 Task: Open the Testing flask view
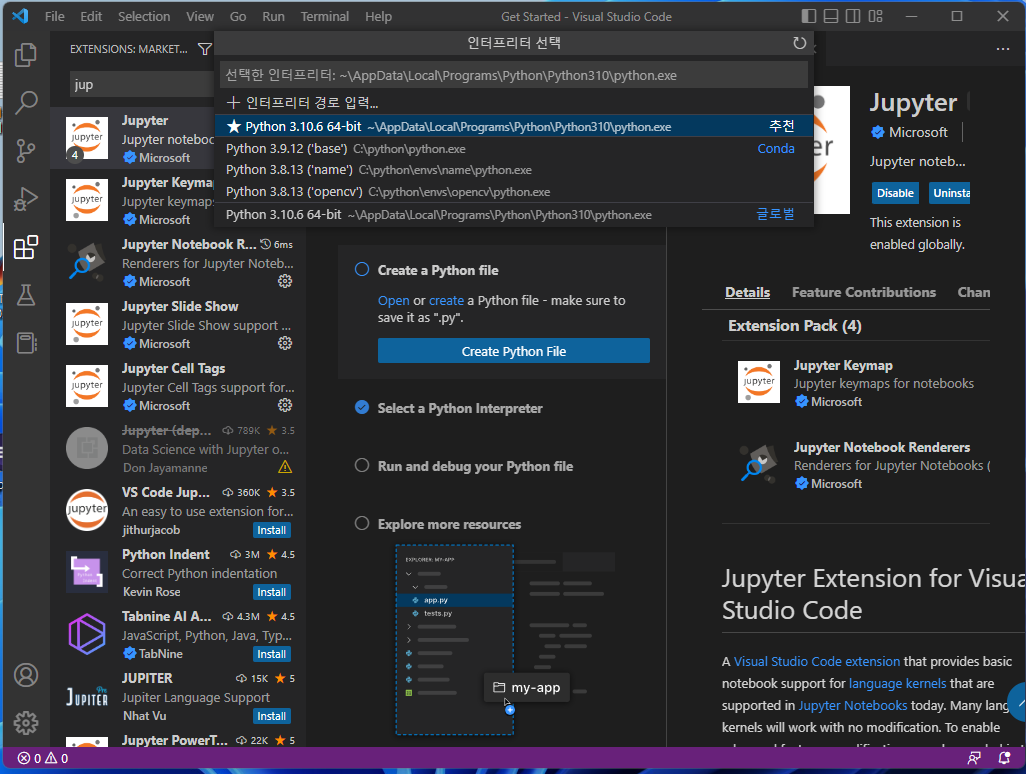click(26, 295)
